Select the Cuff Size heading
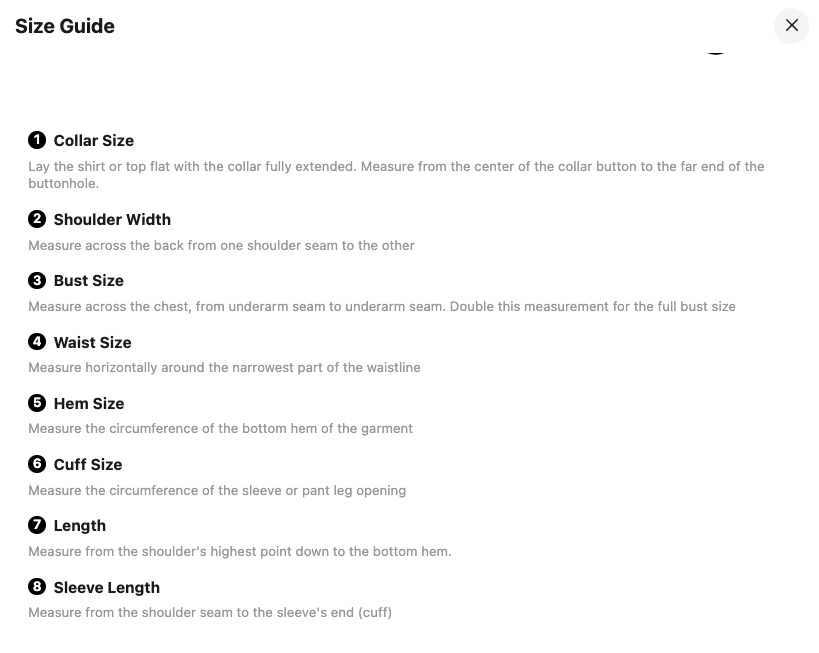Viewport: 819px width, 653px height. (x=88, y=465)
